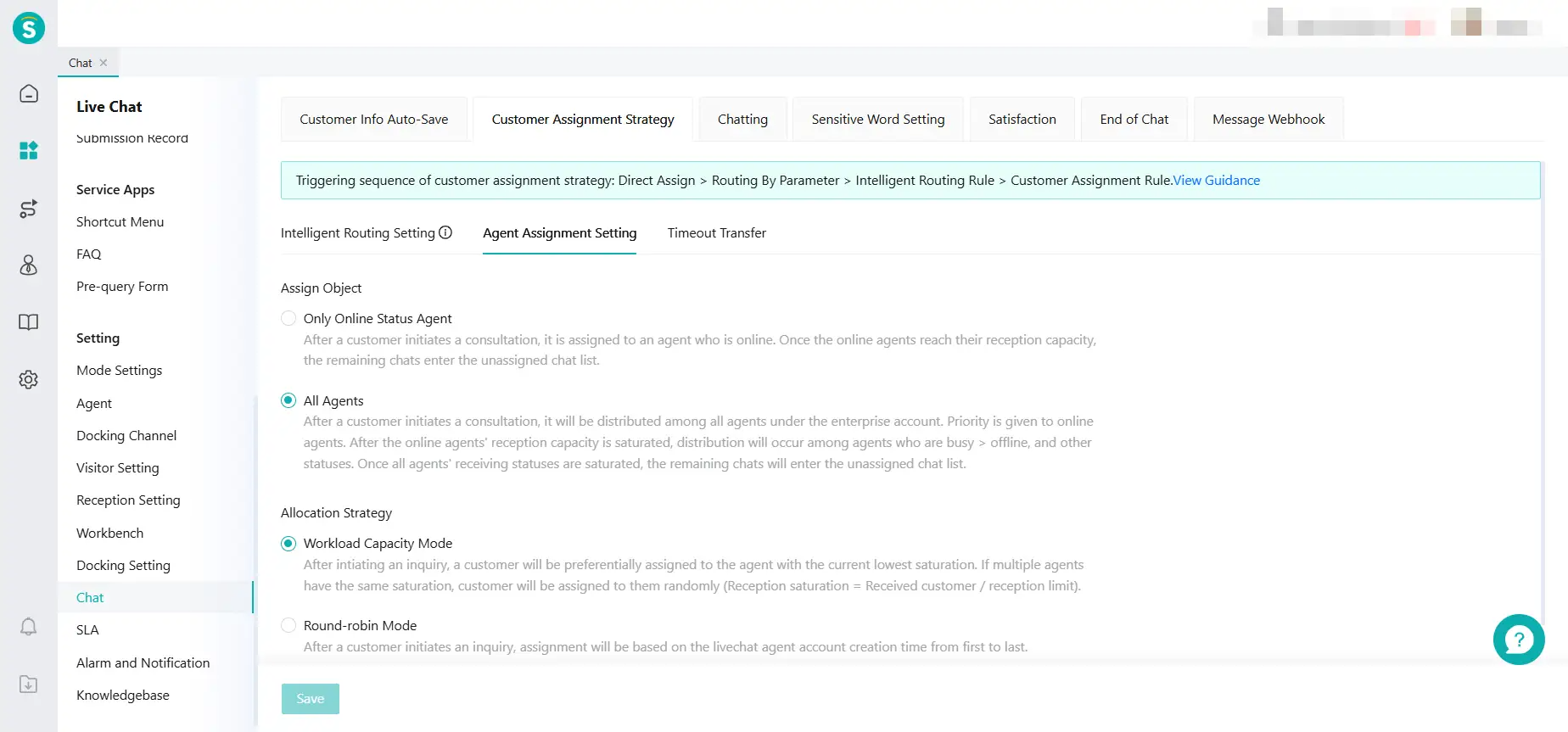Viewport: 1568px width, 732px height.
Task: Click the help question mark bubble
Action: (x=1518, y=640)
